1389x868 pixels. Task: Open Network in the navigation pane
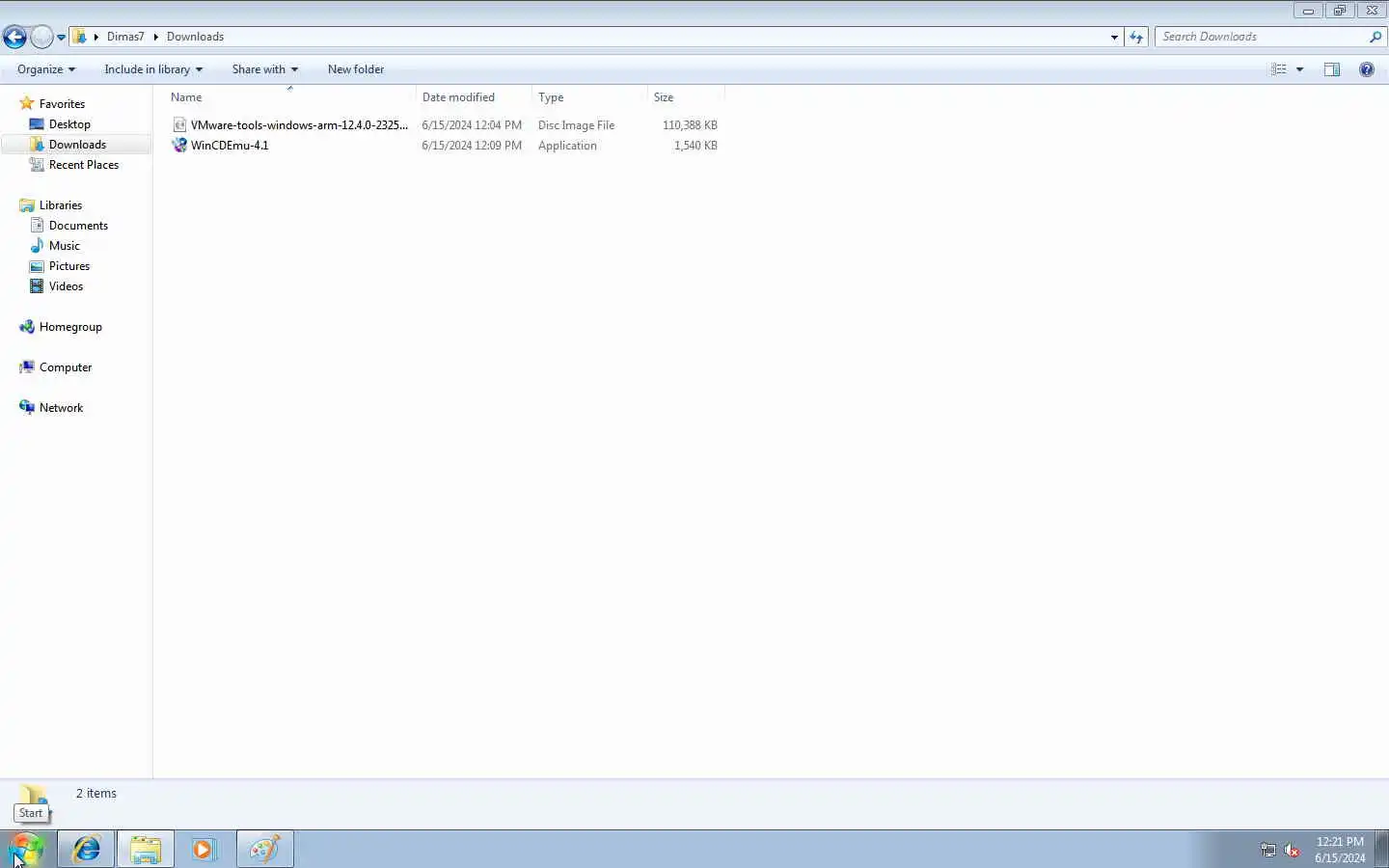tap(61, 408)
